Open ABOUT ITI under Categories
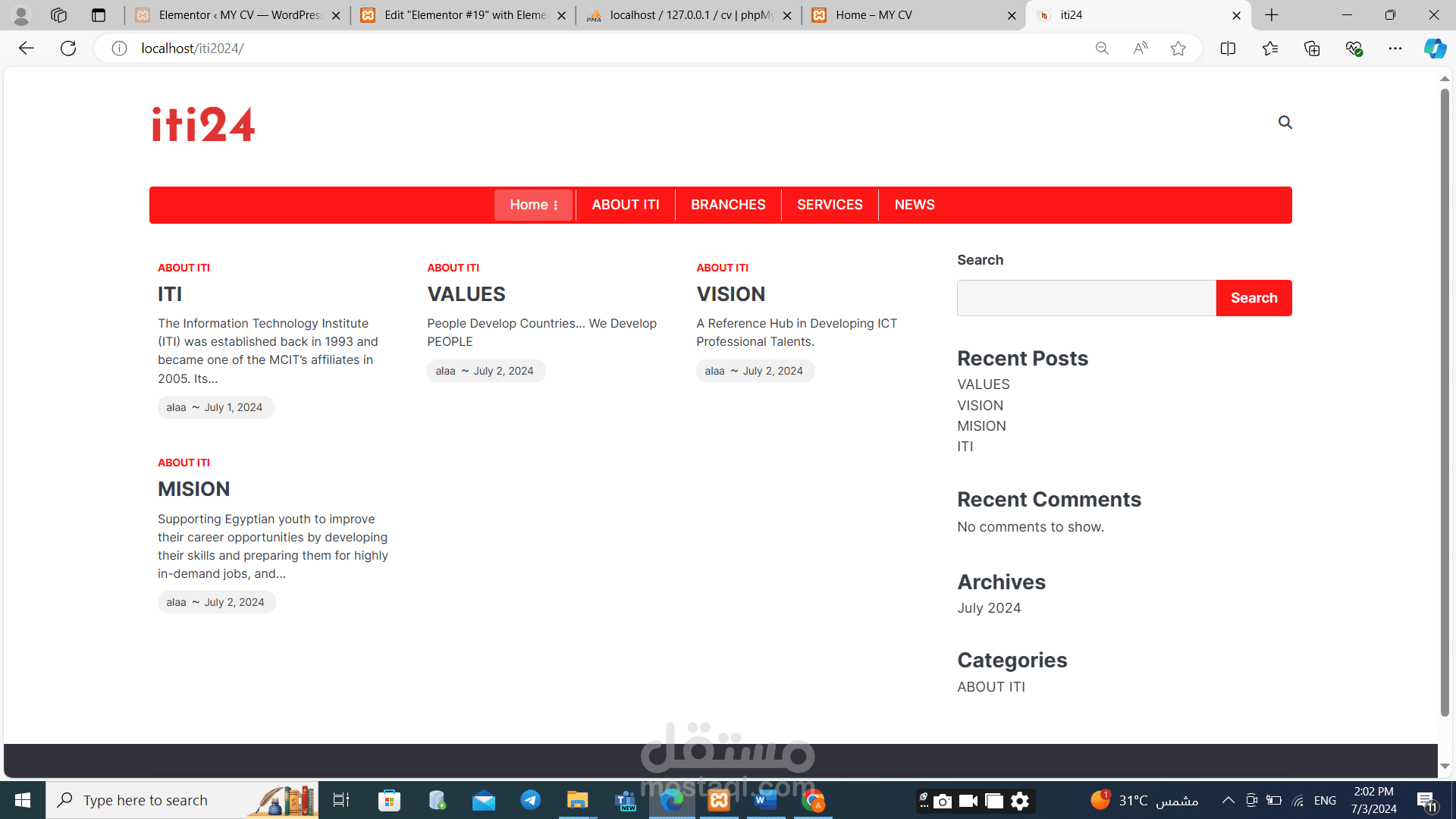This screenshot has width=1456, height=819. pyautogui.click(x=990, y=687)
